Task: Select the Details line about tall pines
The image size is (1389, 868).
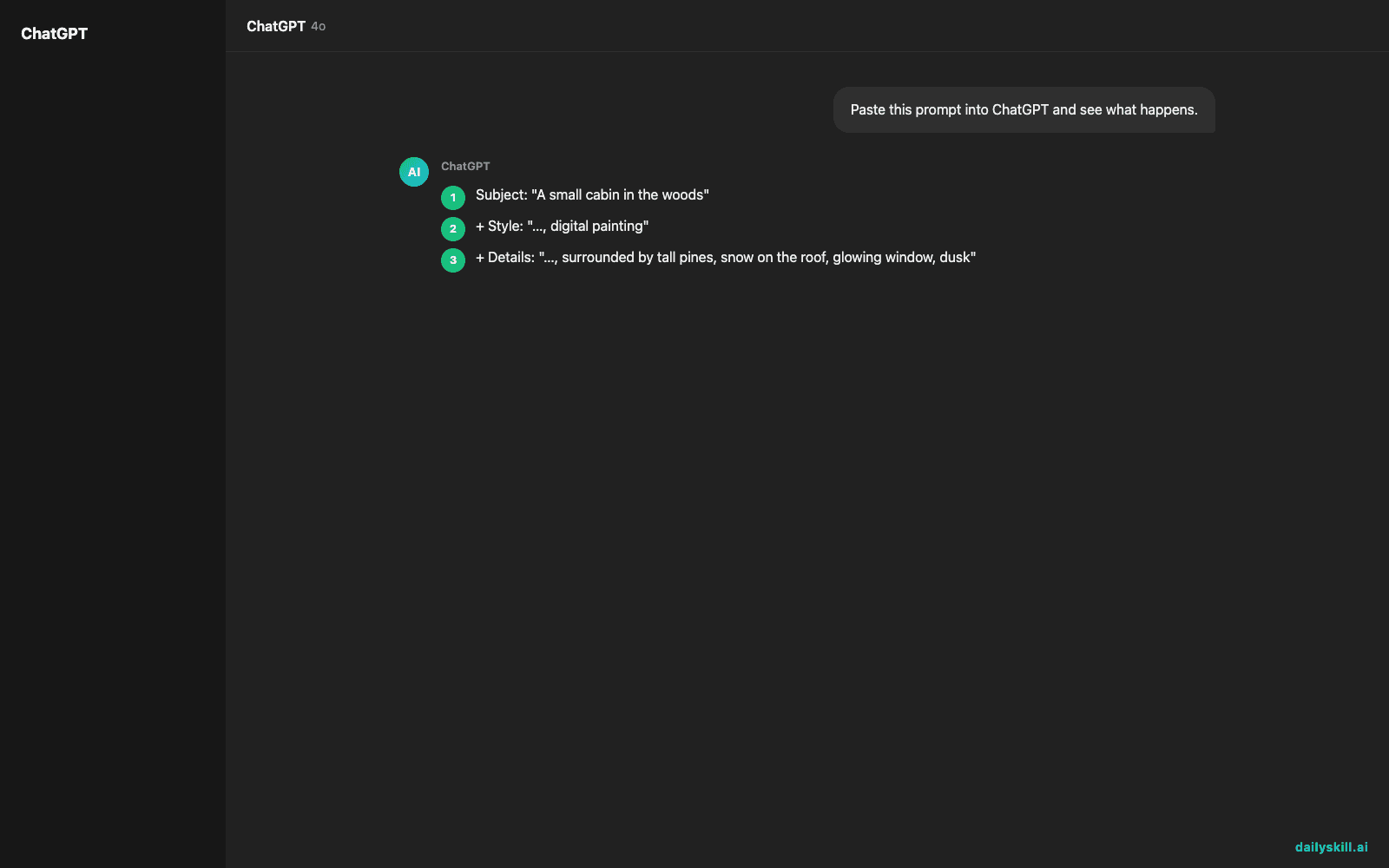Action: tap(726, 258)
